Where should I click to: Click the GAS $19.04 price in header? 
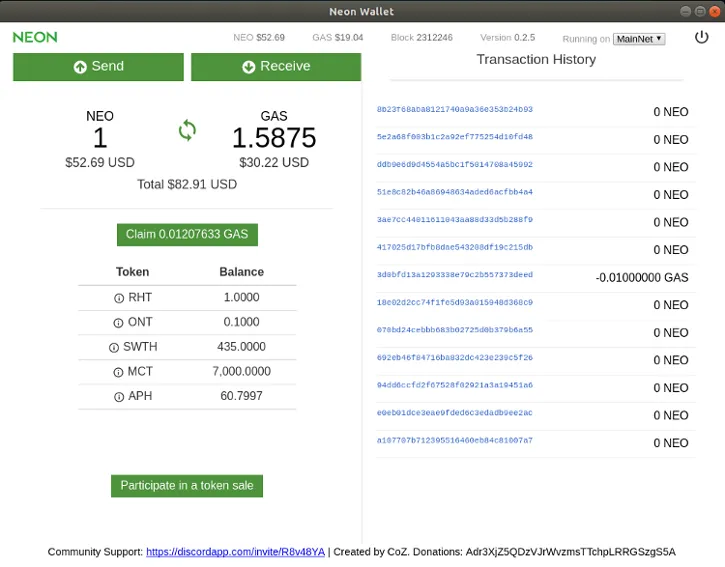point(338,37)
